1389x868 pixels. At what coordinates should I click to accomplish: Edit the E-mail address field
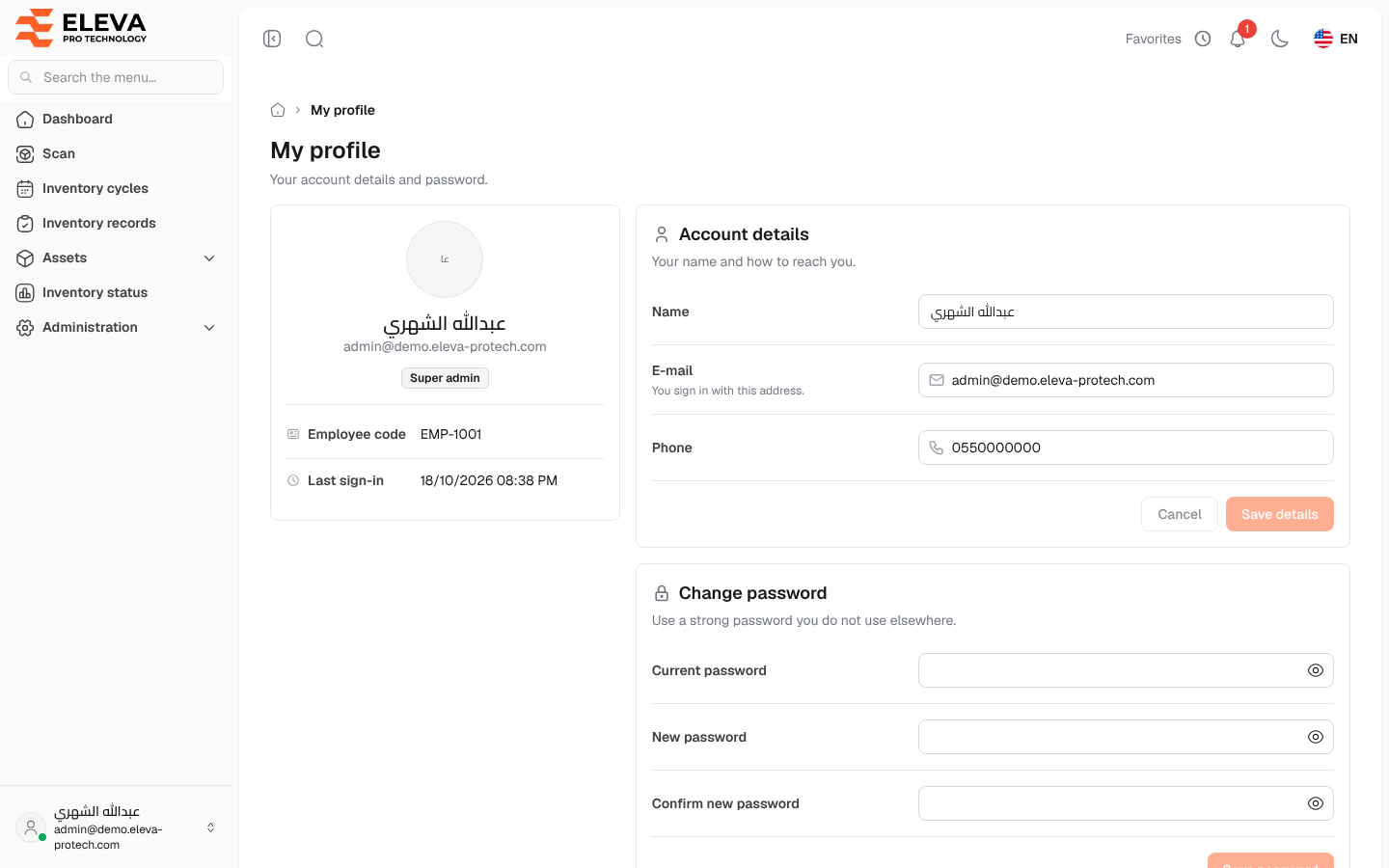(1126, 380)
